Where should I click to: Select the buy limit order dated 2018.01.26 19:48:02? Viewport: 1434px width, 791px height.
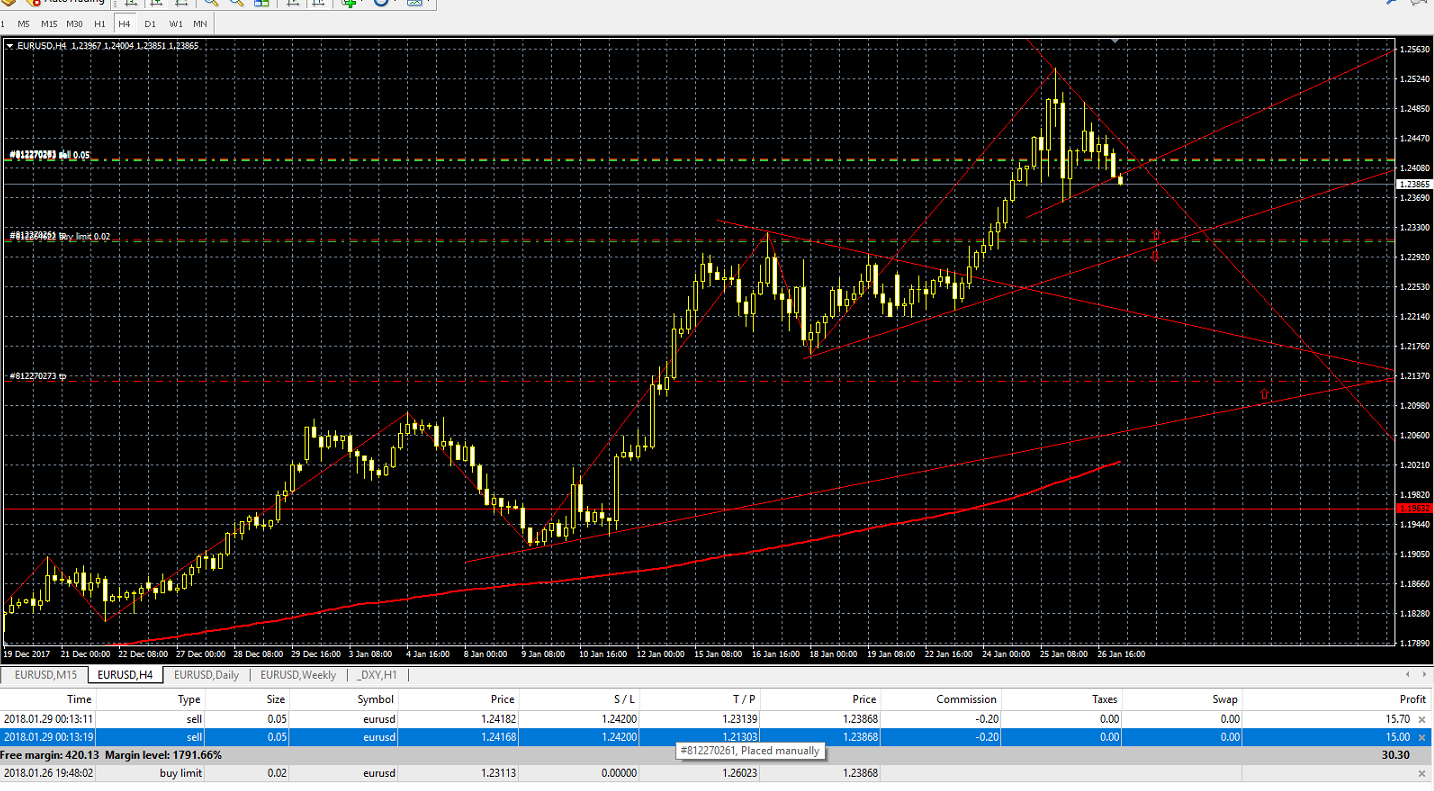click(x=716, y=773)
